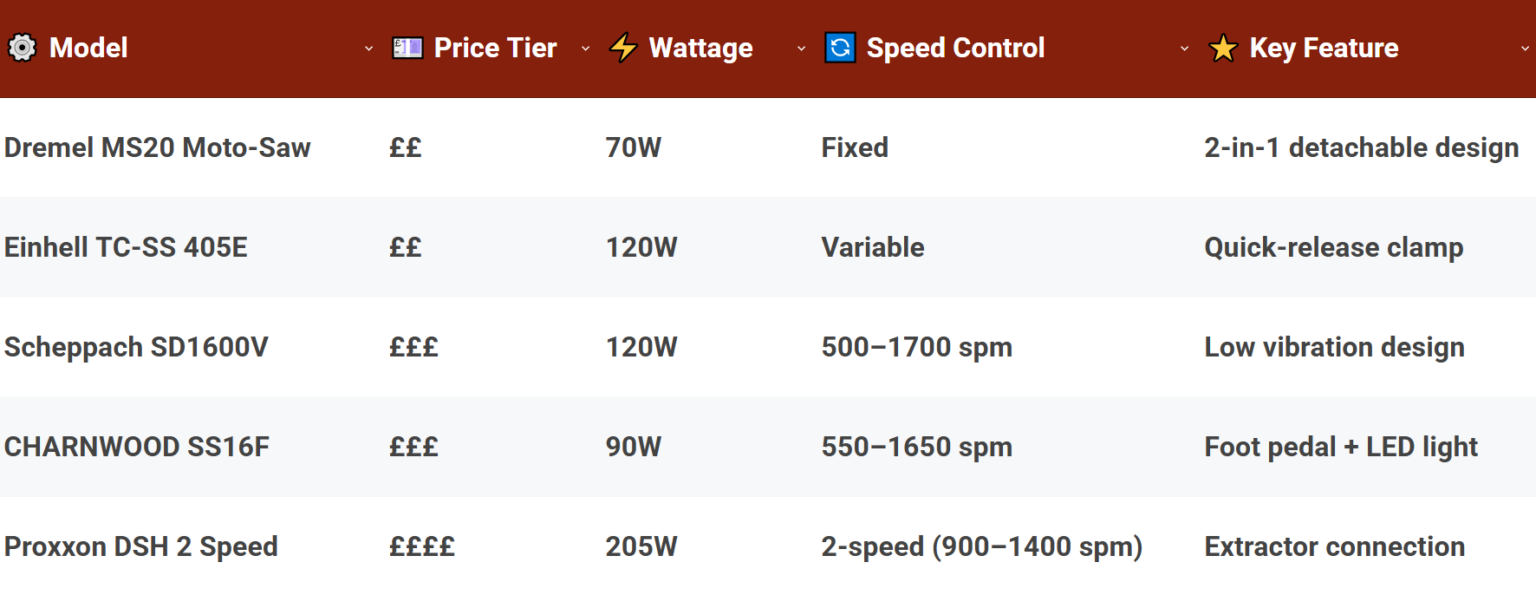The height and width of the screenshot is (595, 1536).
Task: Click the Price Tier header label
Action: [494, 46]
